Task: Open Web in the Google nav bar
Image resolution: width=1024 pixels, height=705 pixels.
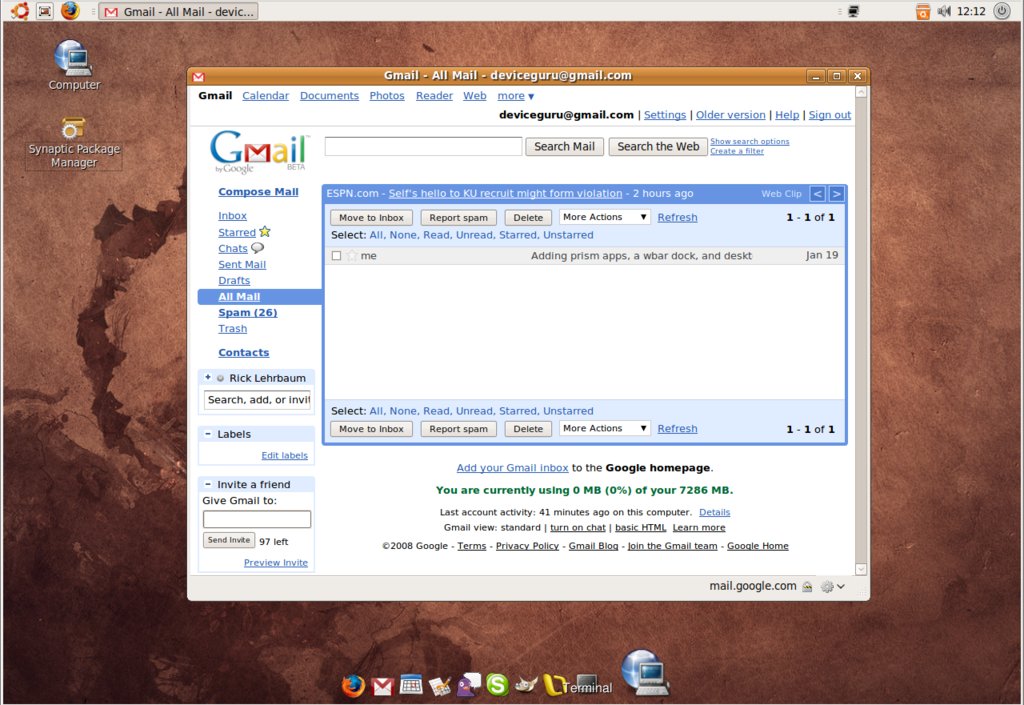Action: pos(475,96)
